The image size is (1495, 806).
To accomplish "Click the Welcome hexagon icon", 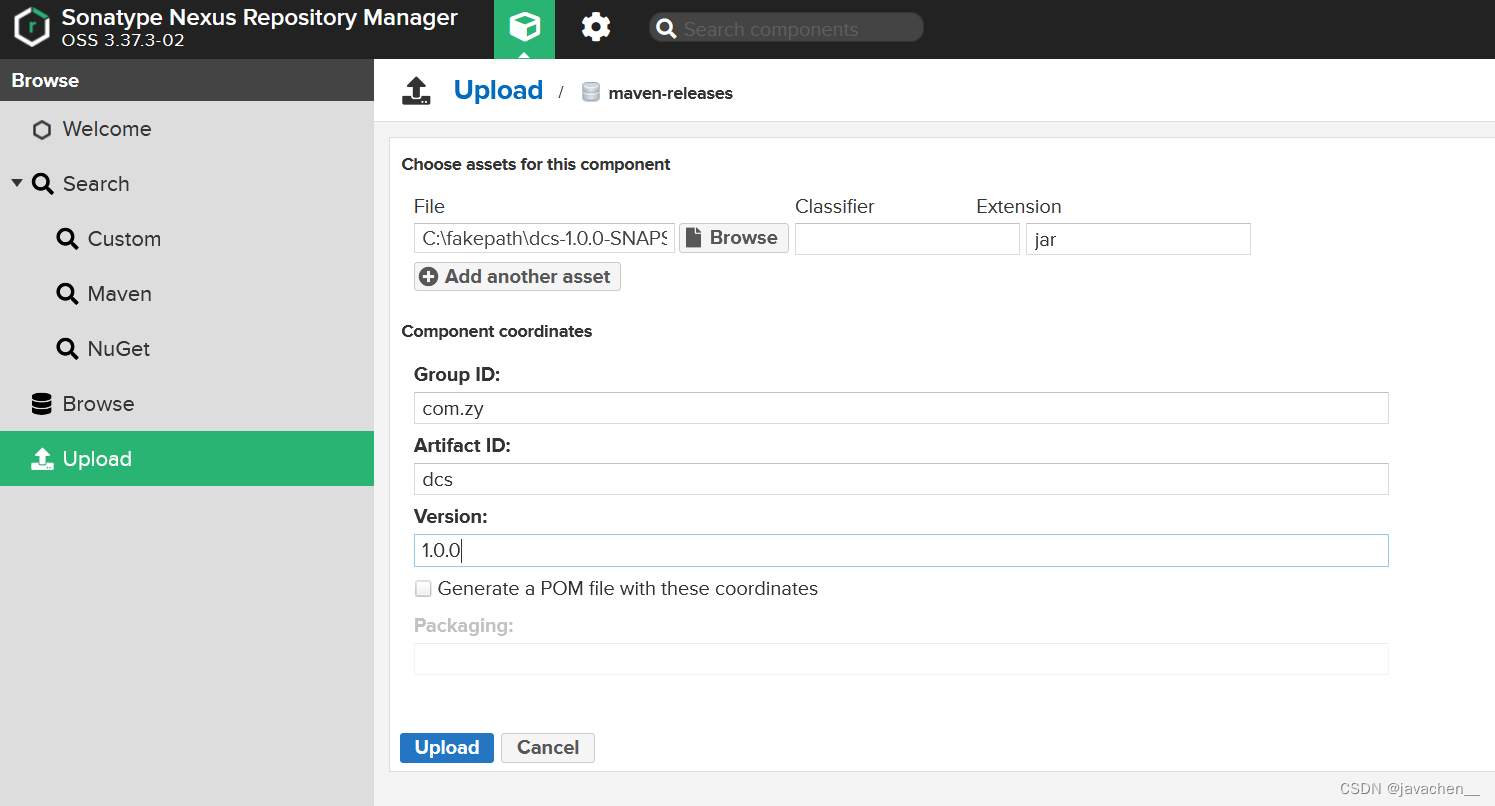I will [41, 130].
